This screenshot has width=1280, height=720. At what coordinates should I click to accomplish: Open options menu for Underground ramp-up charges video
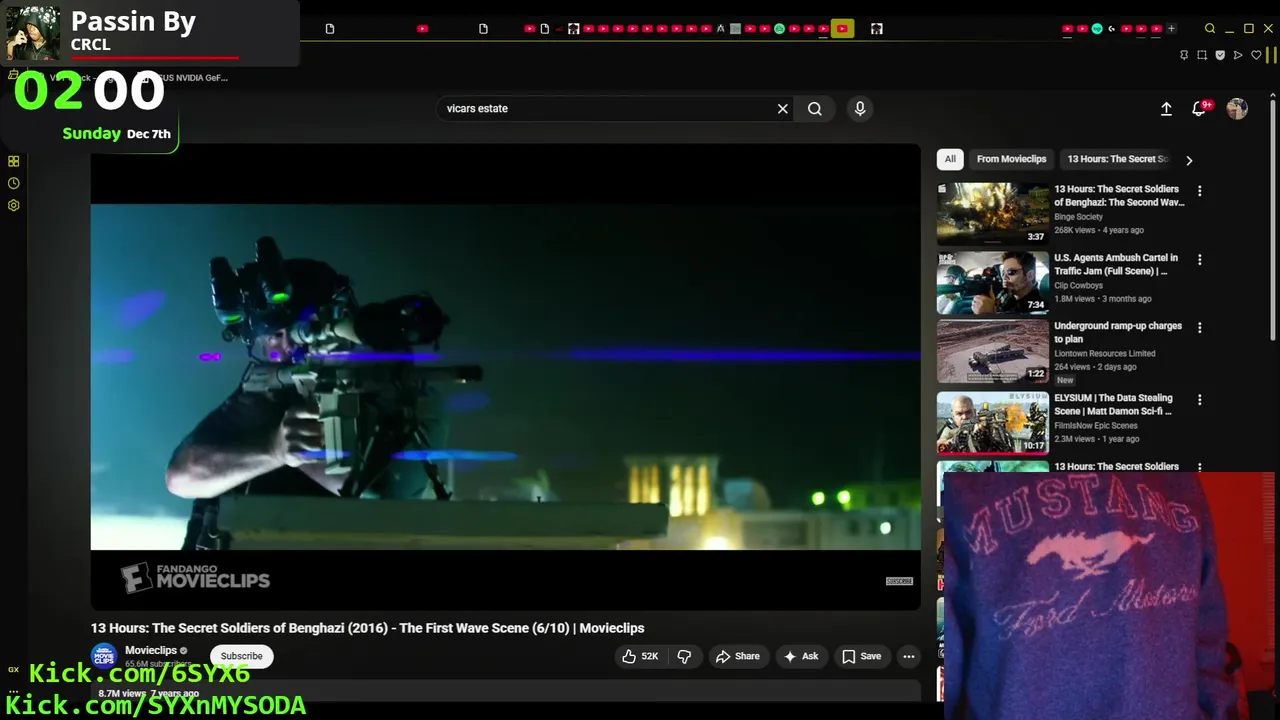[x=1200, y=328]
